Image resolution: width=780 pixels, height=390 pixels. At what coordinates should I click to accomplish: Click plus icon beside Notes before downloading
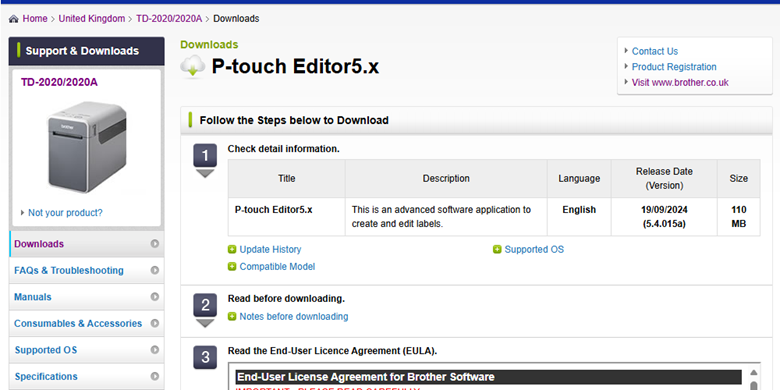click(x=232, y=316)
